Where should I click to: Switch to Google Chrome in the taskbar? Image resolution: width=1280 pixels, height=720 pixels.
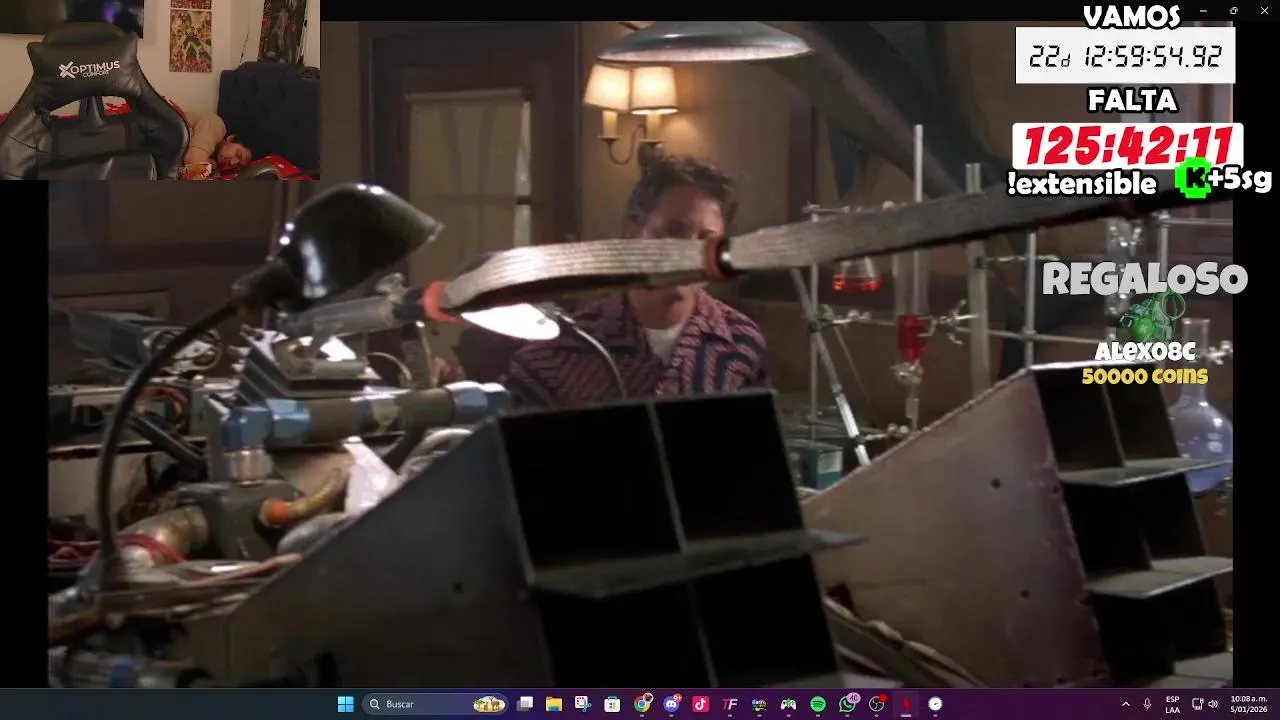point(642,704)
